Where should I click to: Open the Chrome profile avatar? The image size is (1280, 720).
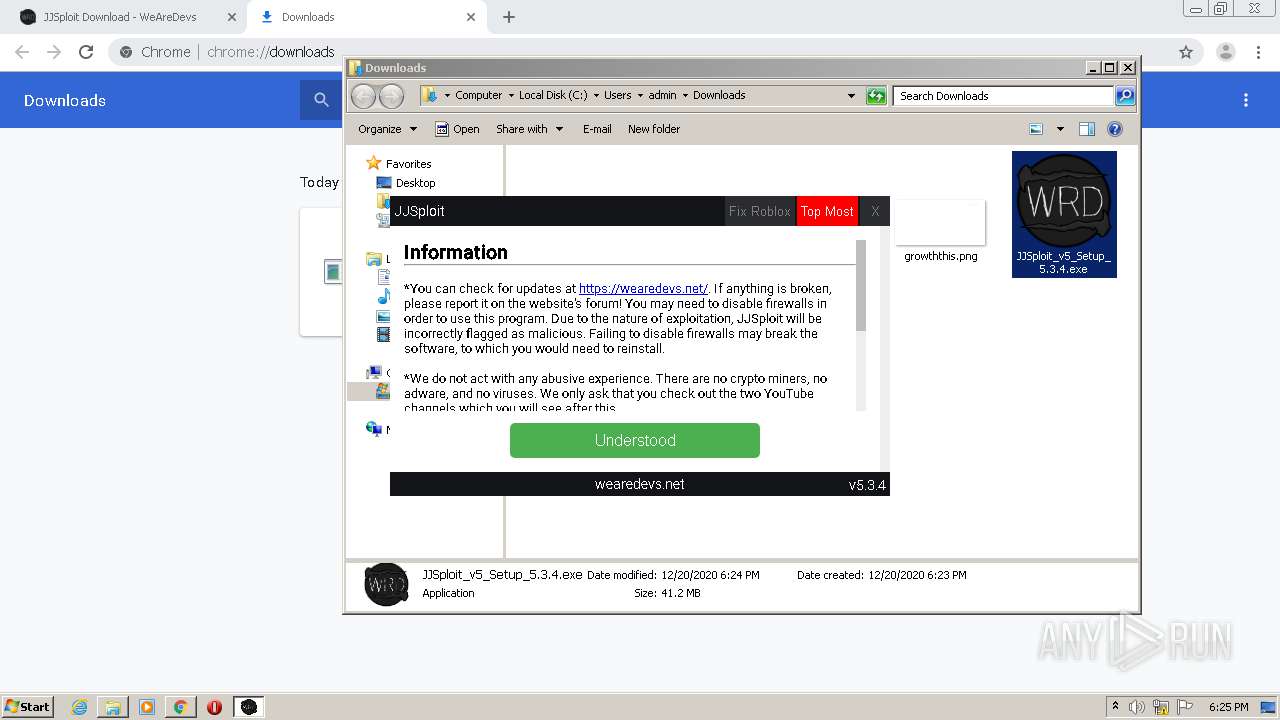click(1226, 52)
